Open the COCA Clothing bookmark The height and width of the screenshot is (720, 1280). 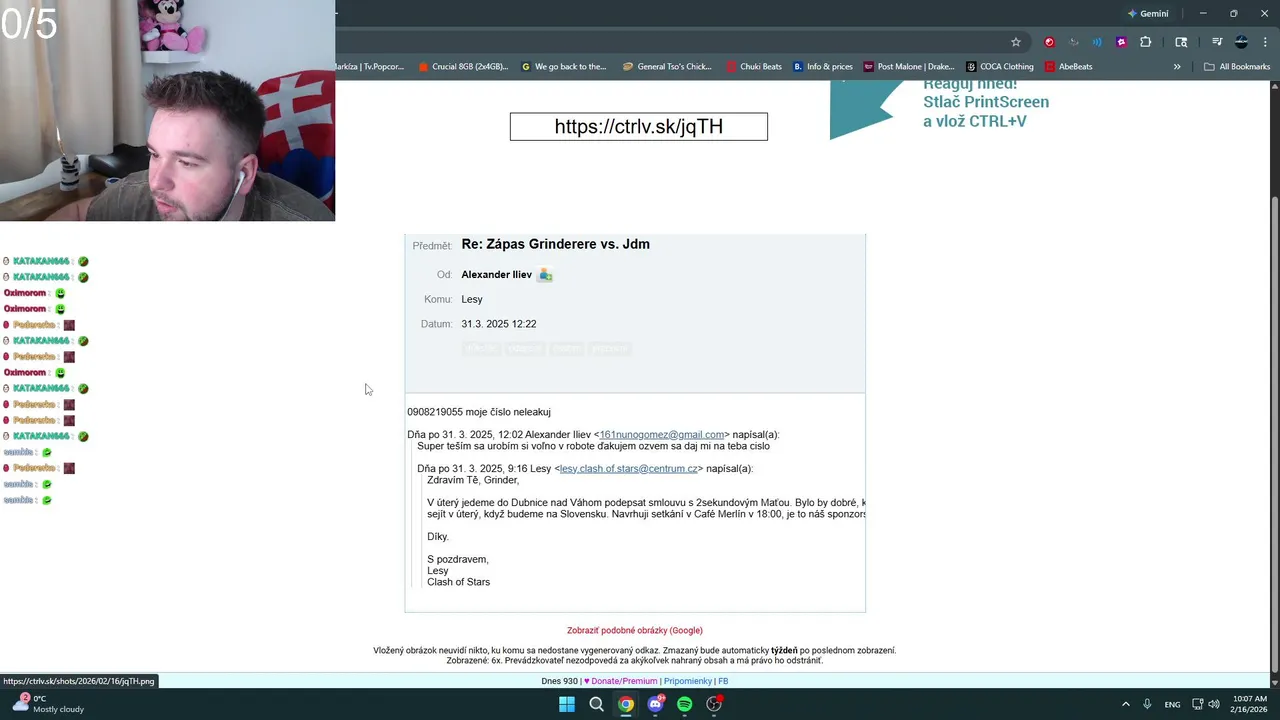pyautogui.click(x=1000, y=67)
